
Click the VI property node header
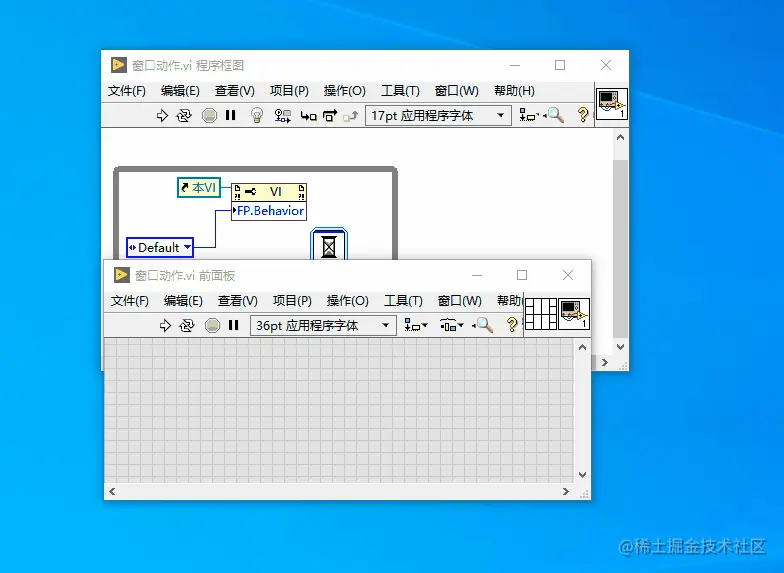click(x=269, y=192)
